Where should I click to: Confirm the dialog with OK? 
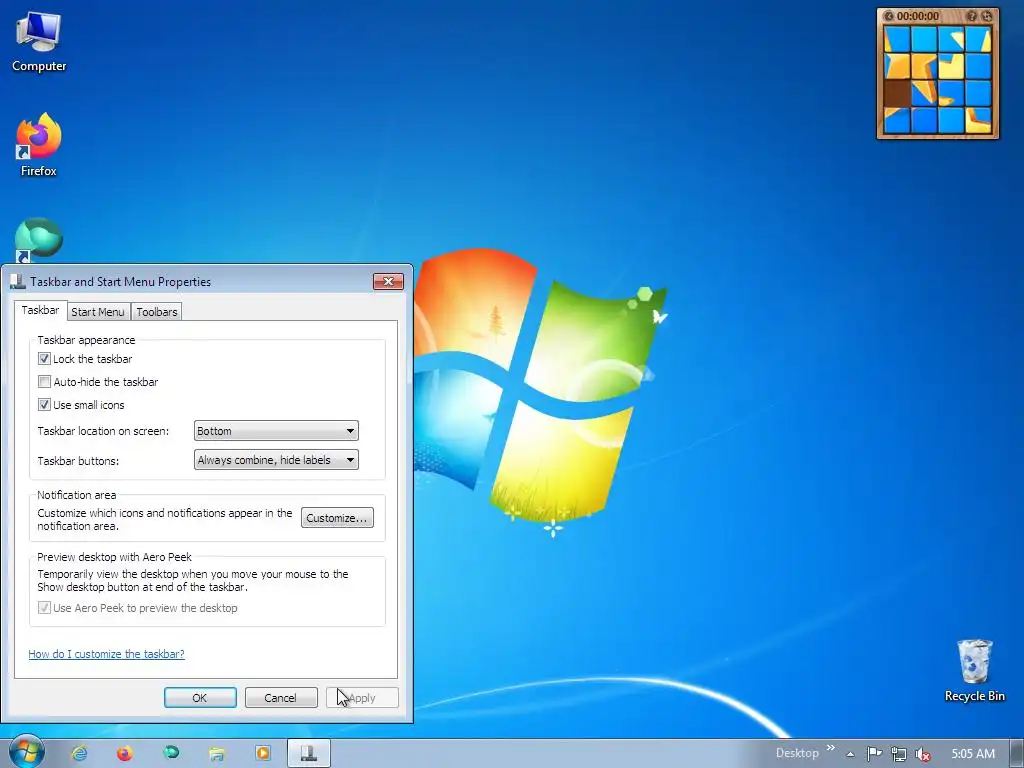pyautogui.click(x=200, y=697)
